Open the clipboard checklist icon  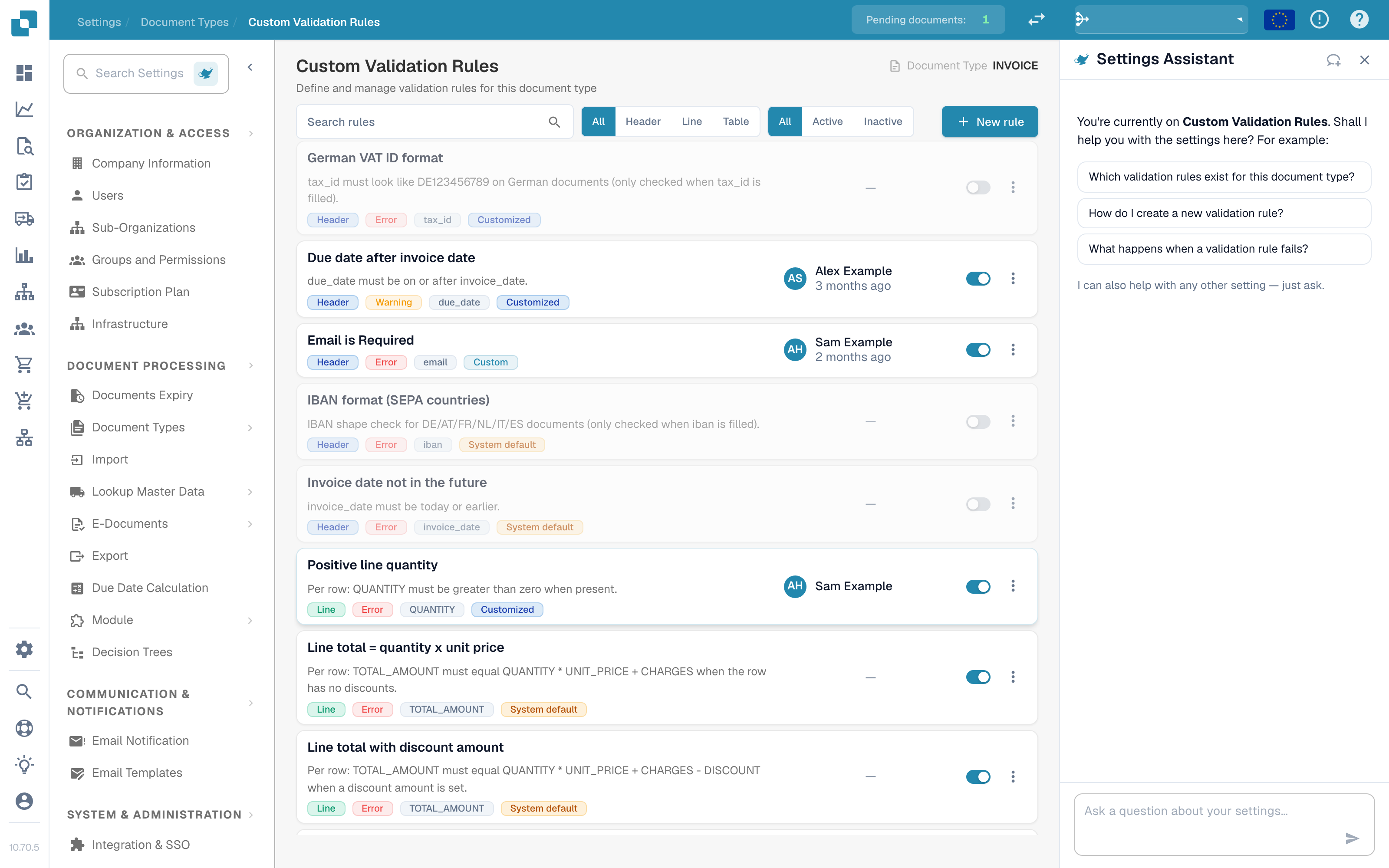pyautogui.click(x=24, y=182)
